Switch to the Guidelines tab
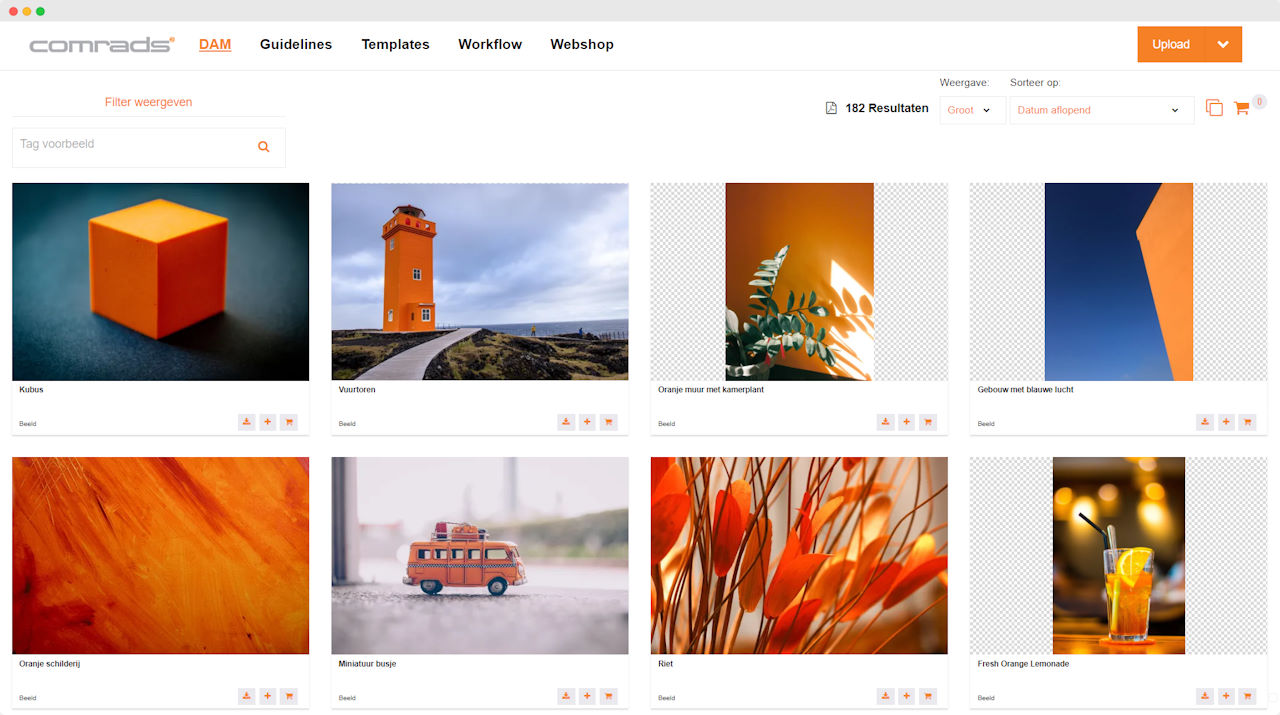 tap(296, 44)
